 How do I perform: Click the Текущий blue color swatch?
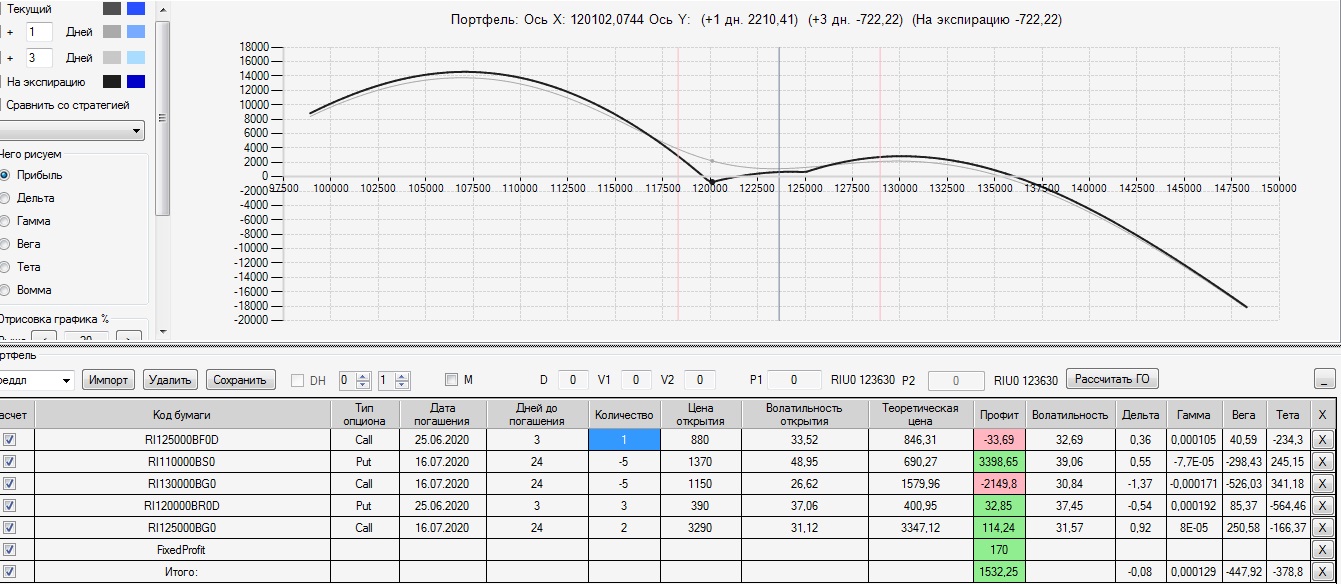136,8
